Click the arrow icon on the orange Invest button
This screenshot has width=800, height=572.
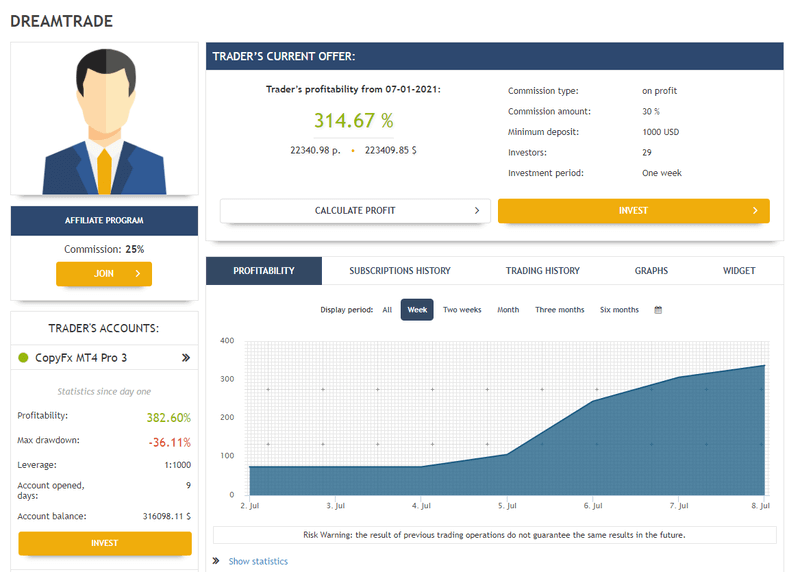(755, 210)
